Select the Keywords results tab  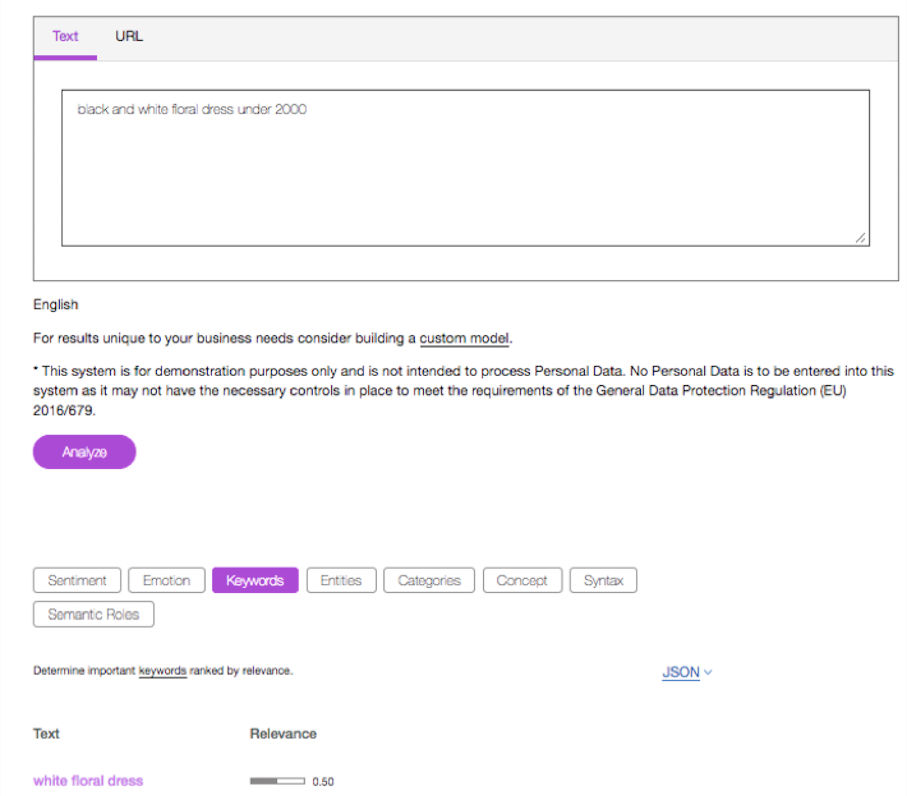coord(255,580)
